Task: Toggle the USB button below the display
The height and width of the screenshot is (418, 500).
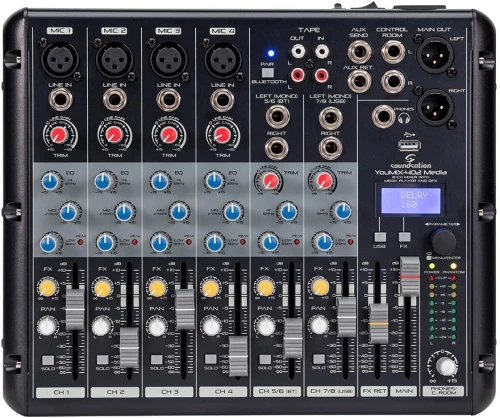Action: [x=380, y=237]
